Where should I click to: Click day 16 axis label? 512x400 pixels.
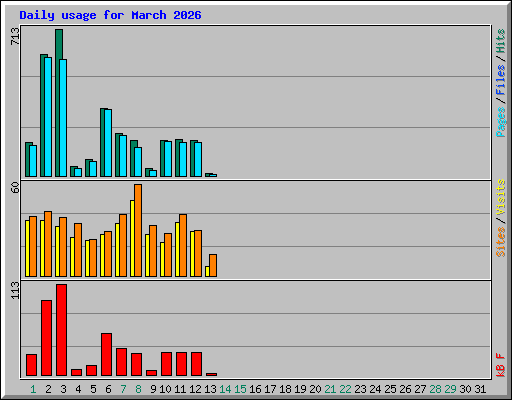[x=255, y=389]
